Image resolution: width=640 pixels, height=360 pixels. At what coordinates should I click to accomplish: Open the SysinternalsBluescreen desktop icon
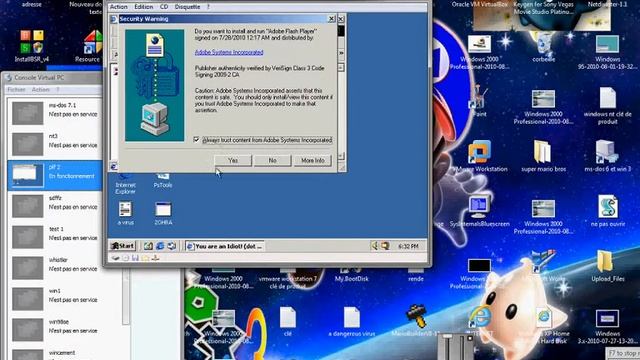pyautogui.click(x=480, y=211)
